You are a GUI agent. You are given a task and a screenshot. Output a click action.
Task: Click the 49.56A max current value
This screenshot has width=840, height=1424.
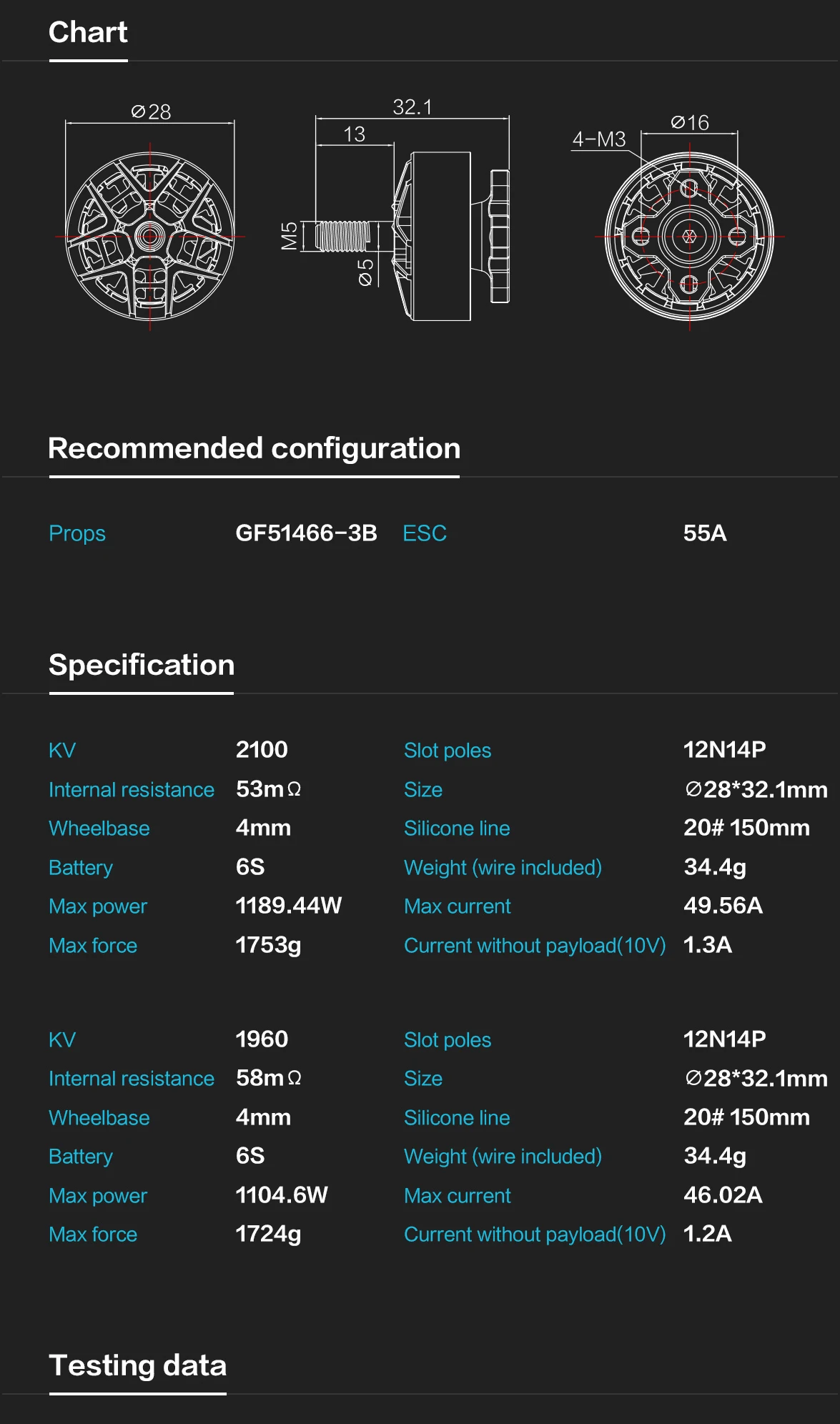pyautogui.click(x=723, y=906)
